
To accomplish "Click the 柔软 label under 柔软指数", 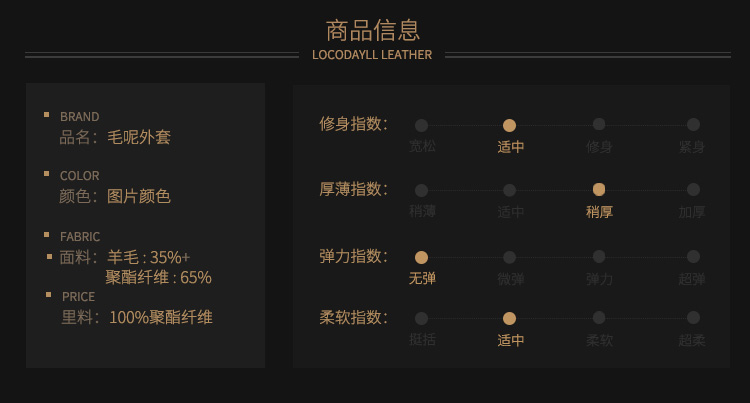I will coord(599,340).
